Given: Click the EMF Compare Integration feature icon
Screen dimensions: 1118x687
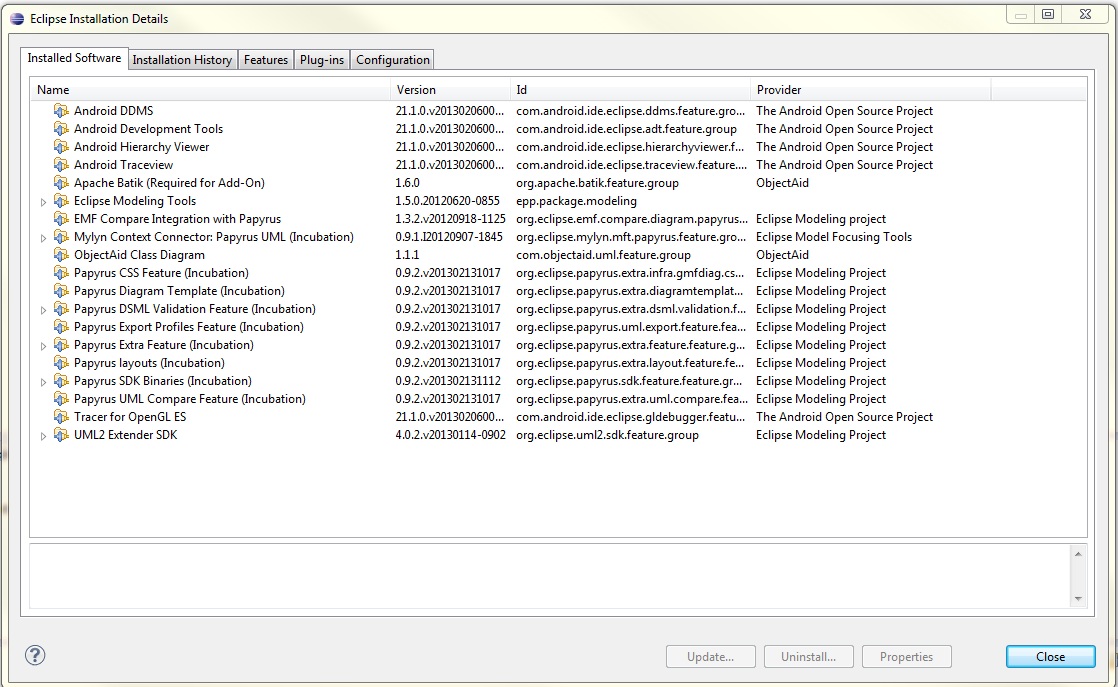Looking at the screenshot, I should click(61, 219).
